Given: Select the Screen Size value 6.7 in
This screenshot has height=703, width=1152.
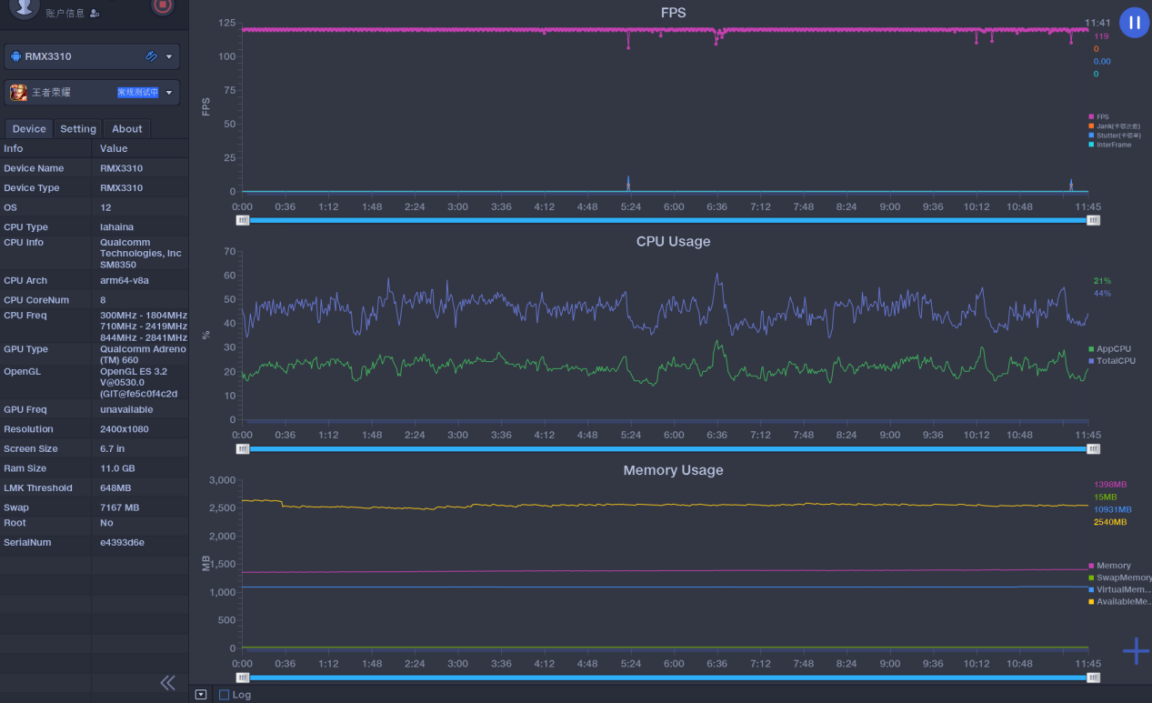Looking at the screenshot, I should pos(112,449).
